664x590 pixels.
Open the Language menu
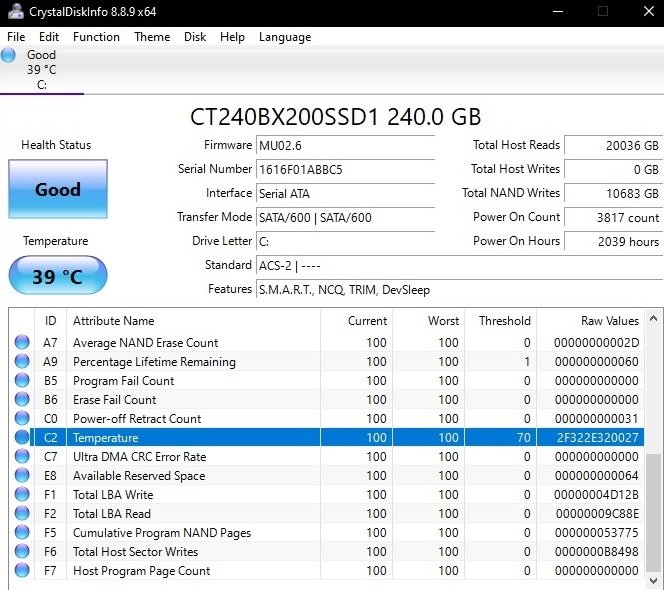click(285, 37)
